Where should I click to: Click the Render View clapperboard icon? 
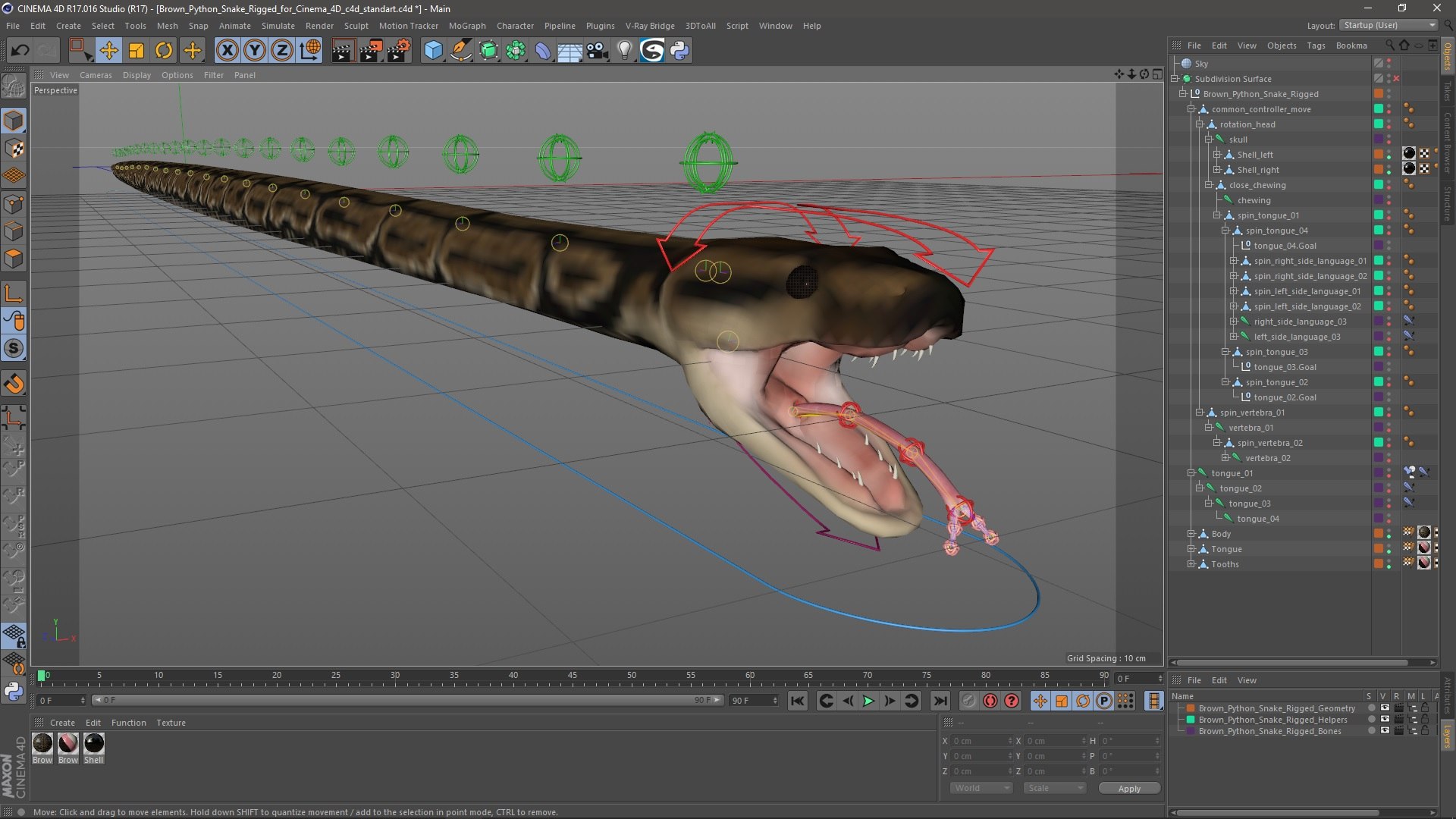click(x=343, y=51)
